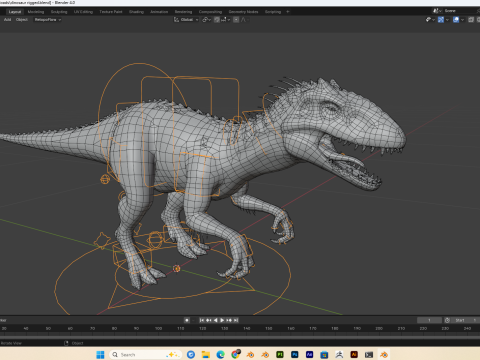Open the Microsoft Store taskbar icon
Viewport: 480px width, 360px height.
(x=324, y=354)
